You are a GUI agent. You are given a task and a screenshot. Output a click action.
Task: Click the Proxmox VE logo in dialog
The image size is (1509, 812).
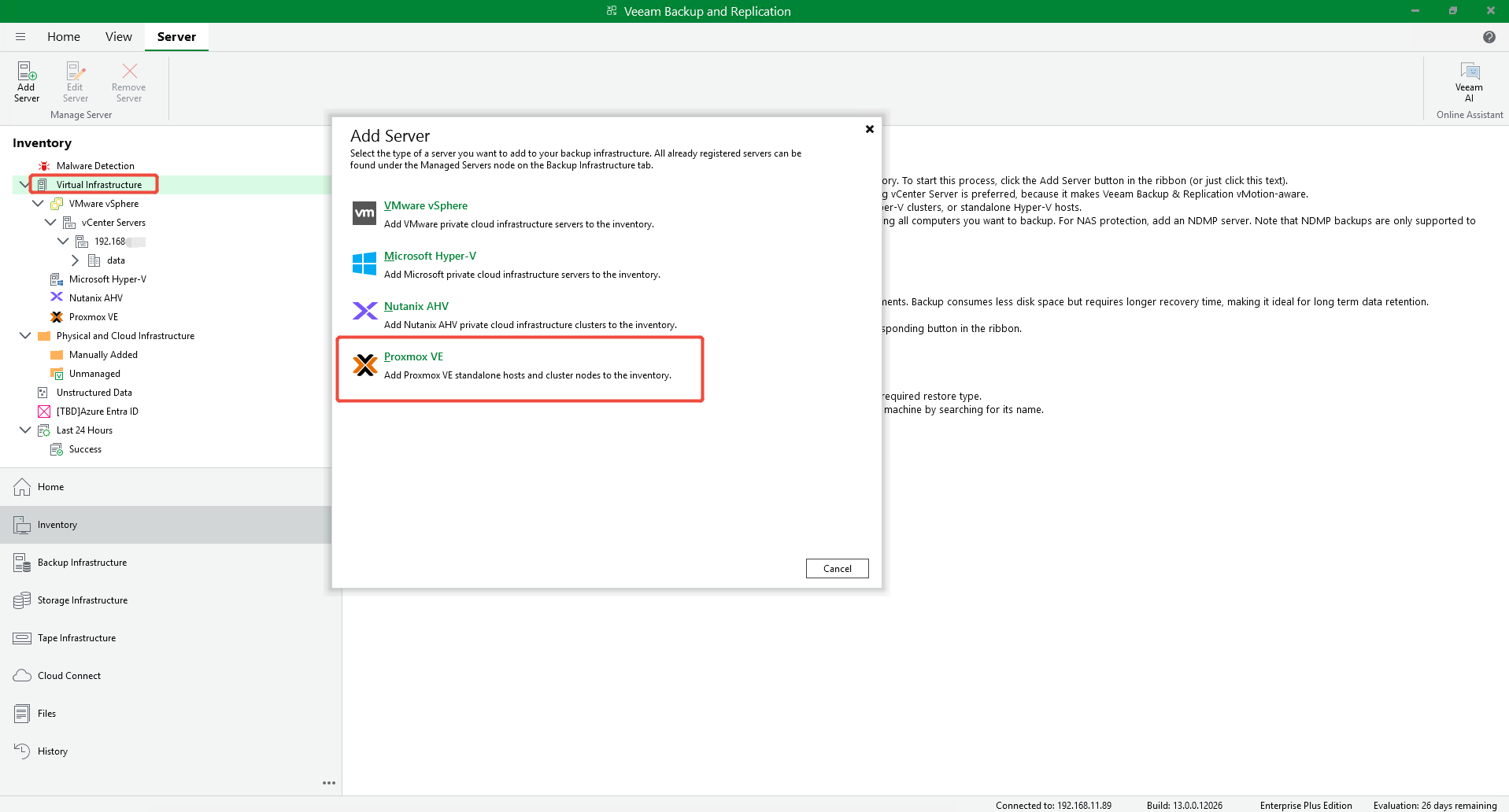tap(364, 364)
